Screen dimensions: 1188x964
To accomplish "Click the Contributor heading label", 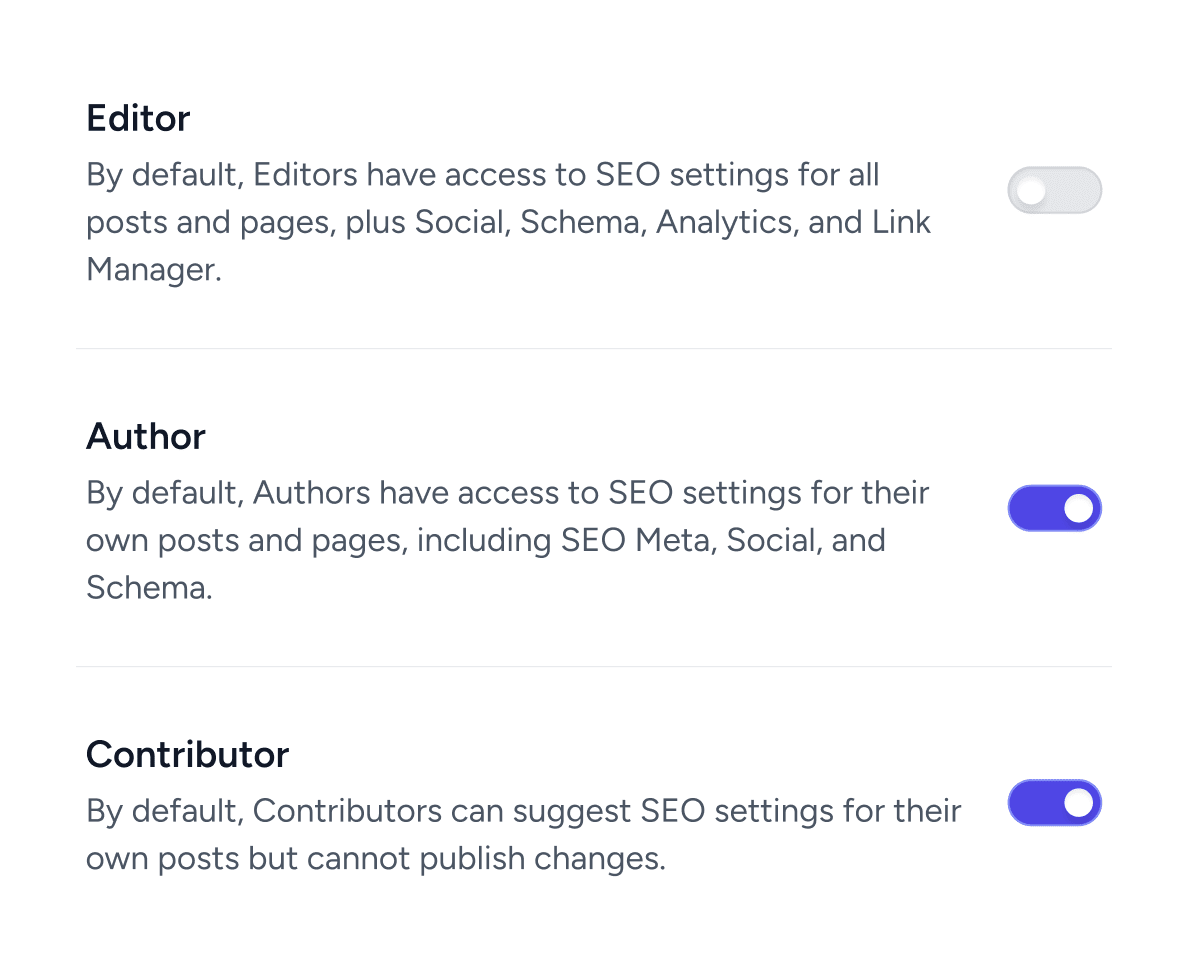I will 187,754.
